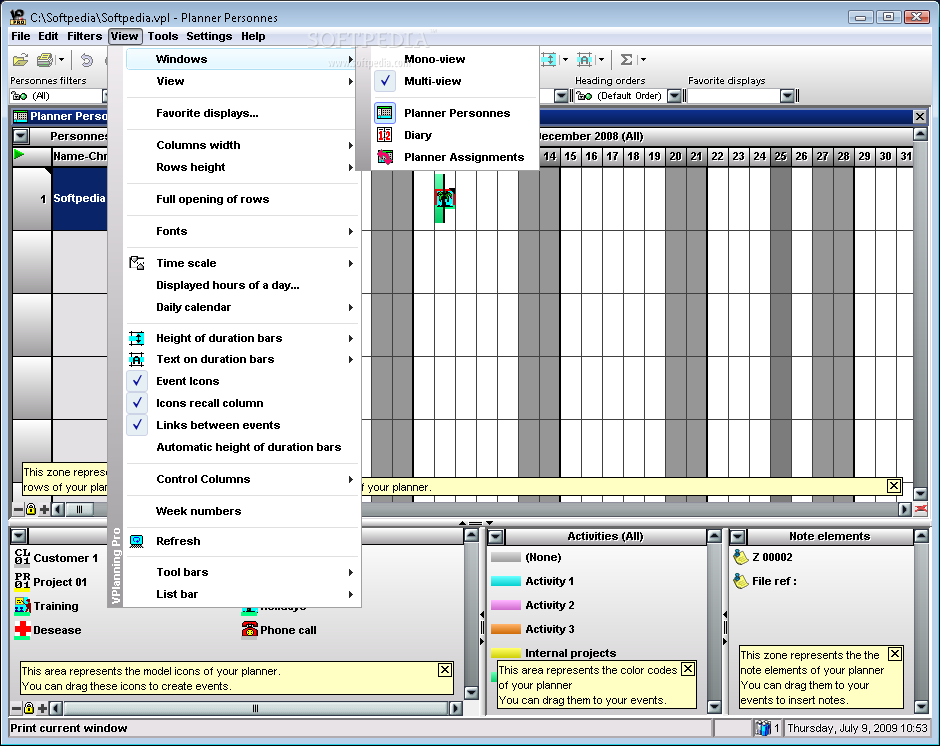Open the Activities panel header dropdown
This screenshot has height=746, width=940.
(x=496, y=537)
